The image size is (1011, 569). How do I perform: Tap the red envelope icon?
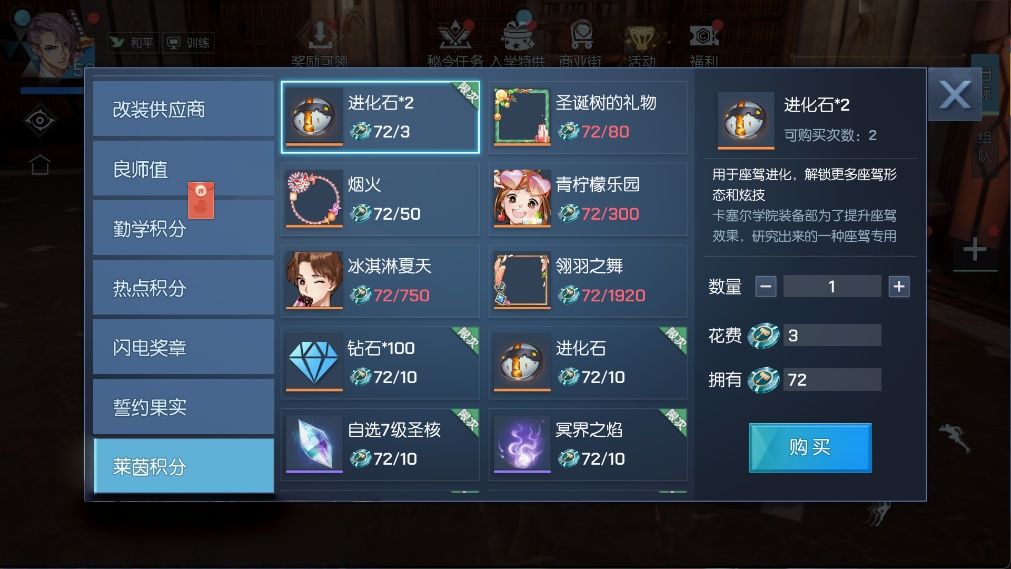pyautogui.click(x=201, y=201)
